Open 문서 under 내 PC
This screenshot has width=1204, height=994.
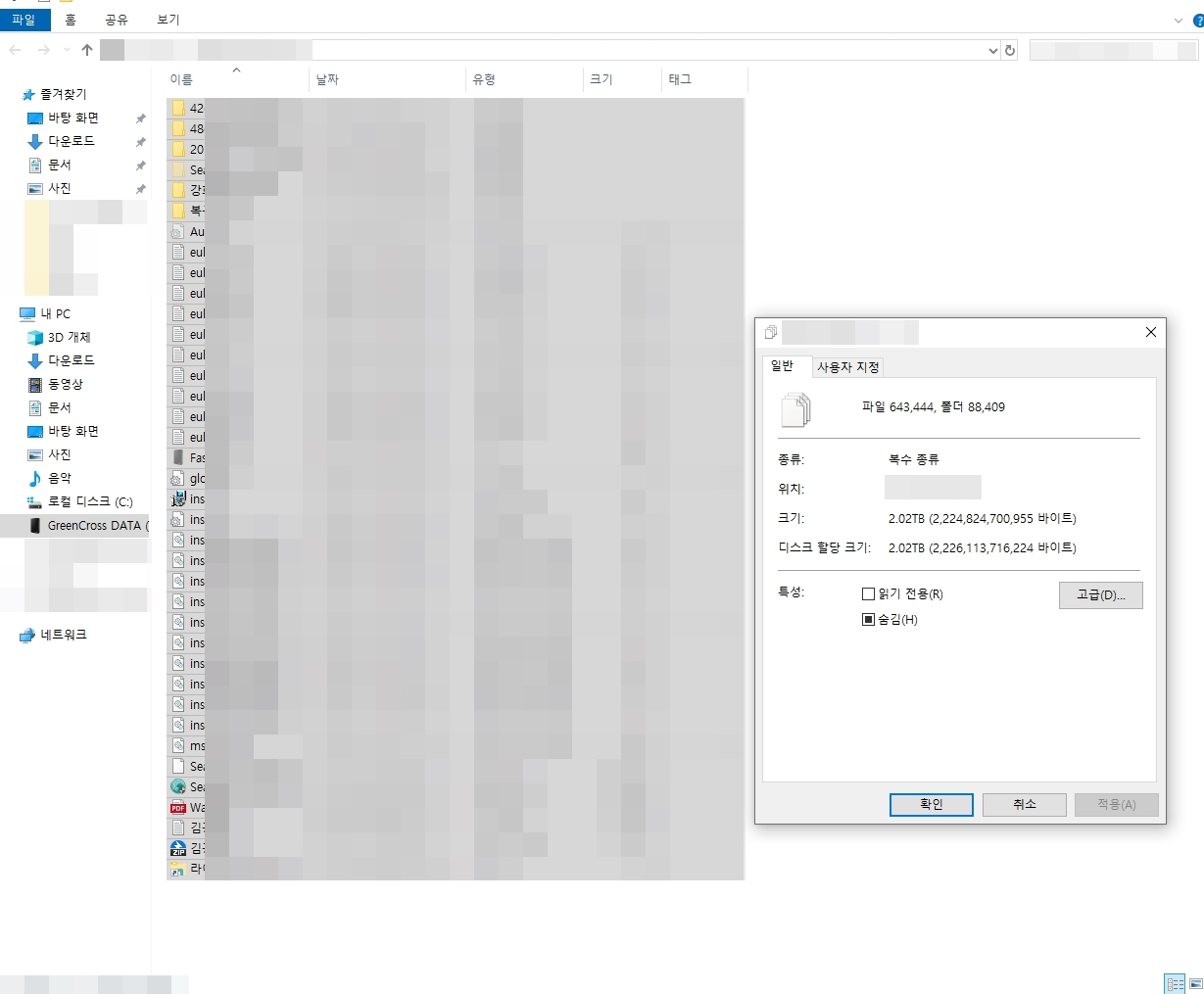59,408
